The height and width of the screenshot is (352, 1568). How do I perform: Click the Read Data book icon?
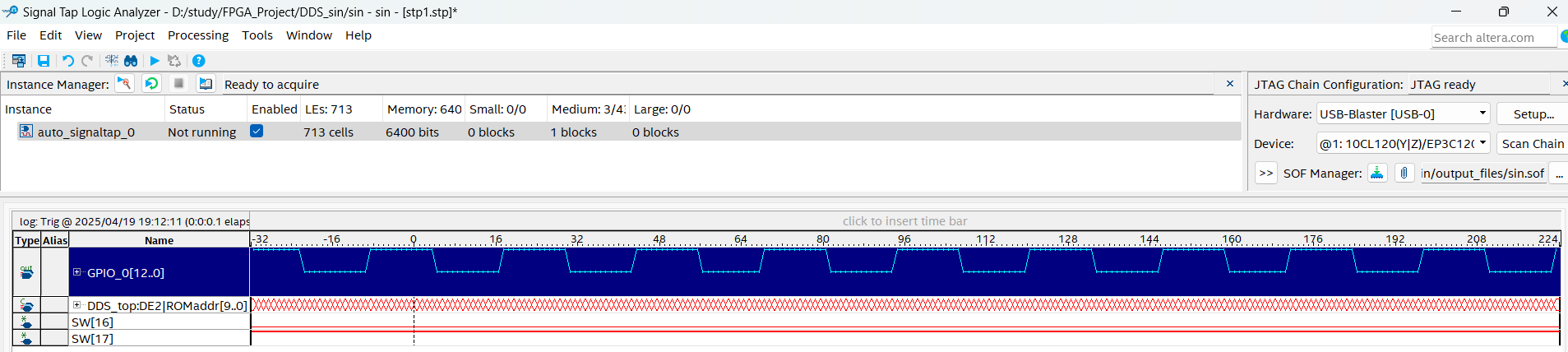pyautogui.click(x=206, y=84)
